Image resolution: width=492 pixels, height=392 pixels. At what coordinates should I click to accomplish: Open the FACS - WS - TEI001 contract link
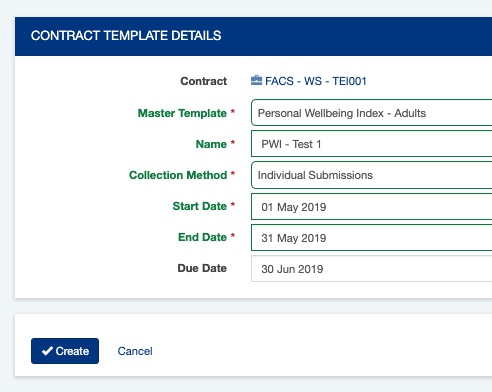(316, 81)
